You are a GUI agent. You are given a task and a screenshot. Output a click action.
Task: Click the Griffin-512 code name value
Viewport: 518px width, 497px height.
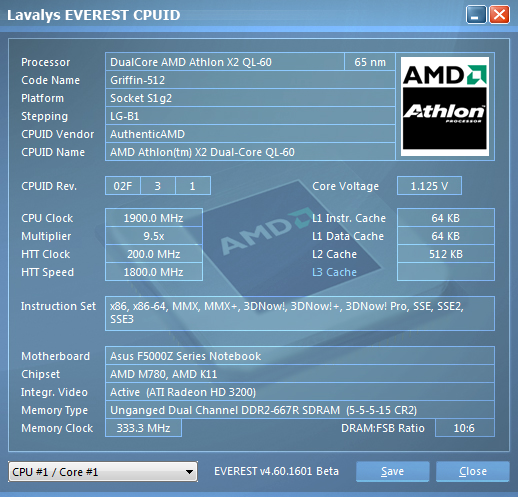point(250,80)
